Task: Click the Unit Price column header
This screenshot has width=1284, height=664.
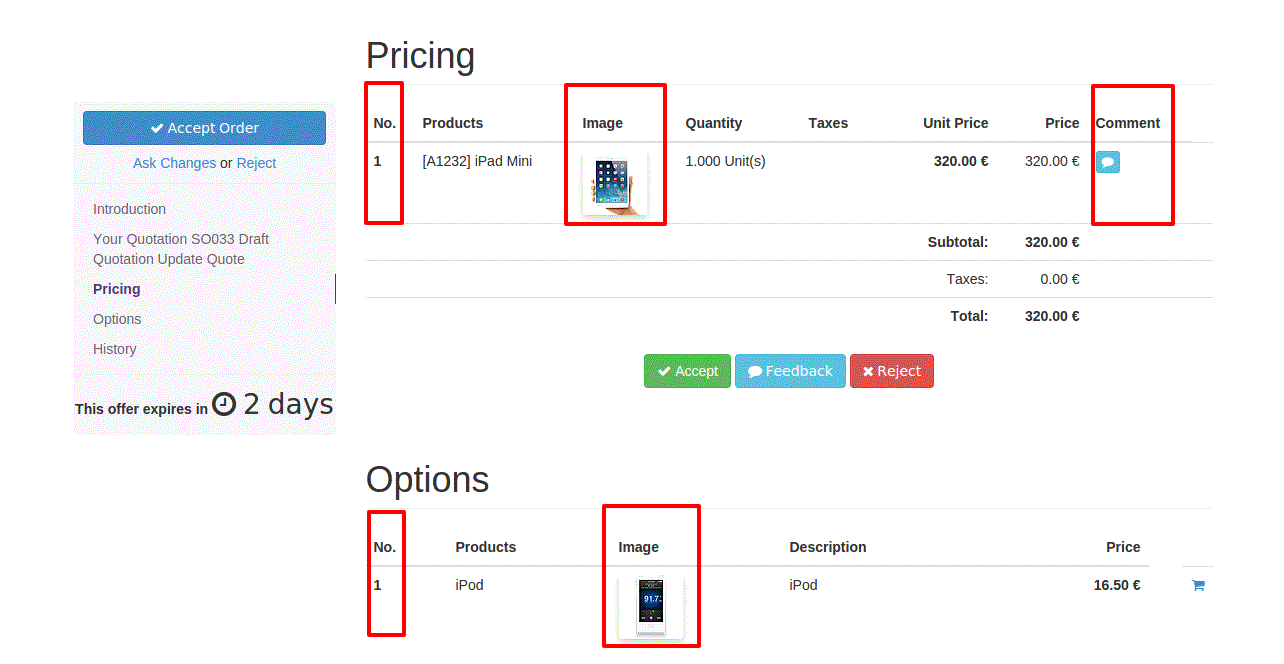Action: 955,123
